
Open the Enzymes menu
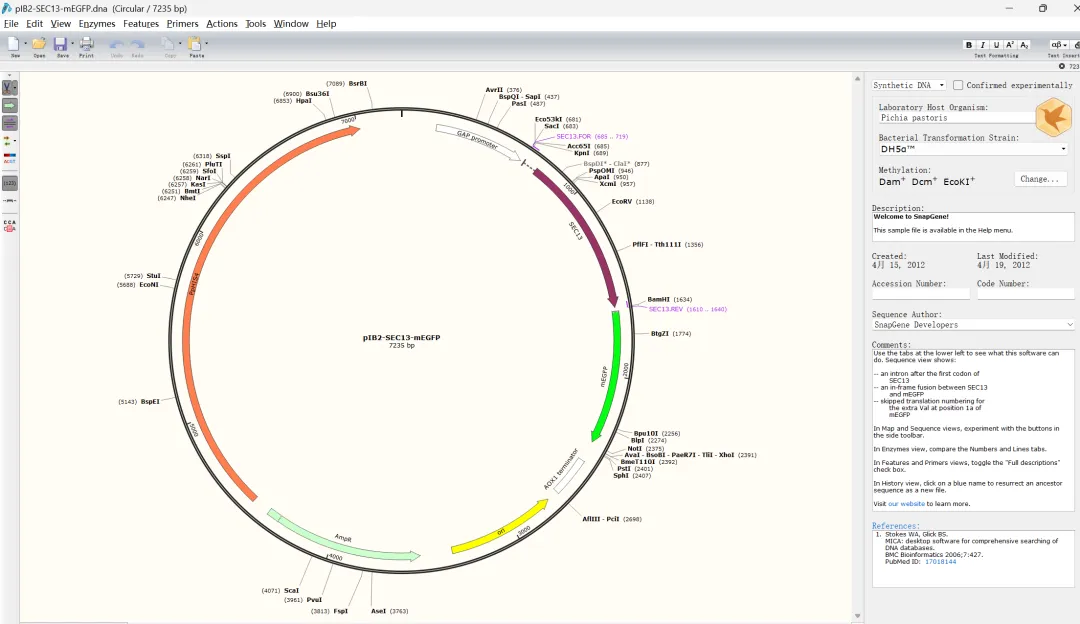point(97,23)
